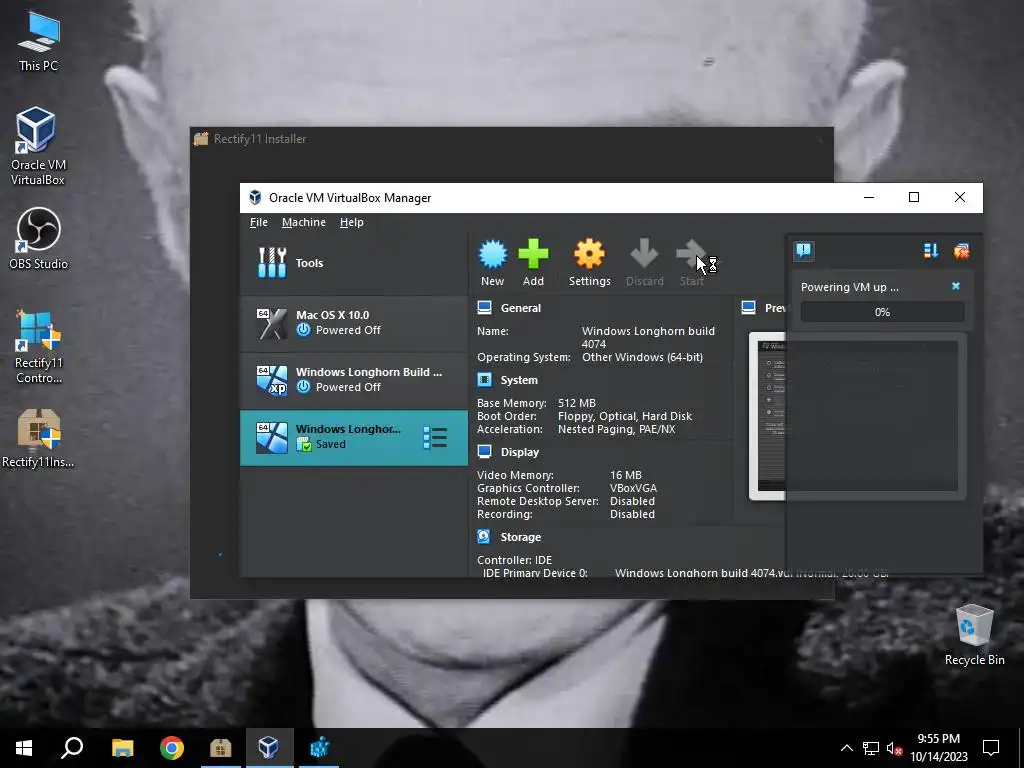Open the Action Center notifications icon
This screenshot has width=1024, height=768.
click(x=991, y=748)
